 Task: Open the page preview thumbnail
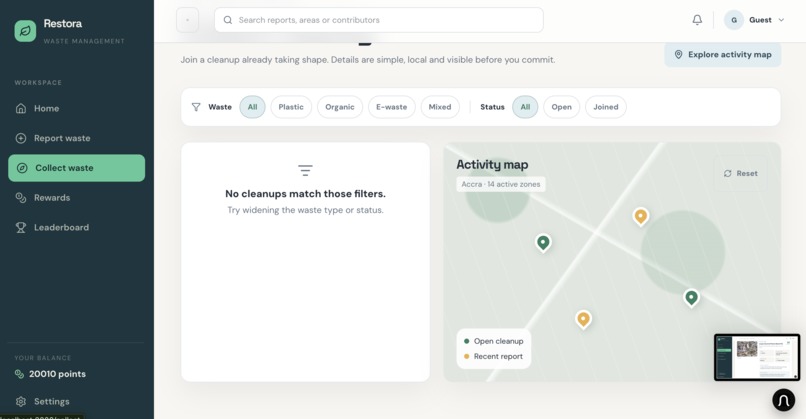[757, 357]
